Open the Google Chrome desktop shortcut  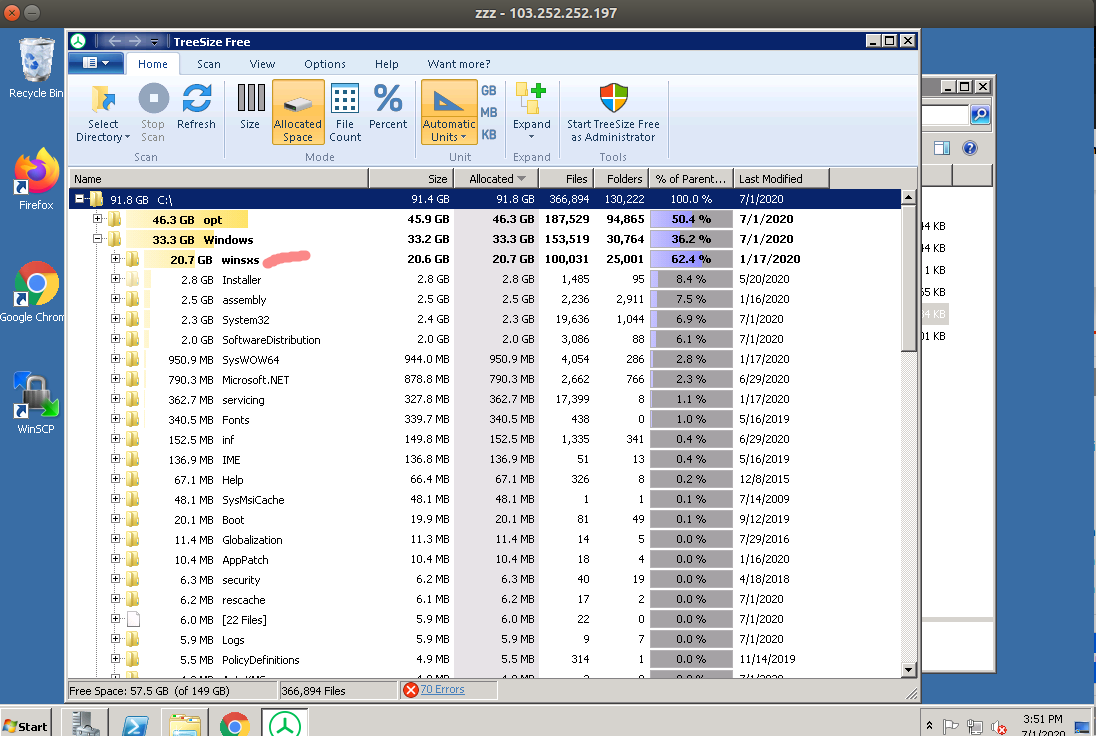click(x=34, y=291)
